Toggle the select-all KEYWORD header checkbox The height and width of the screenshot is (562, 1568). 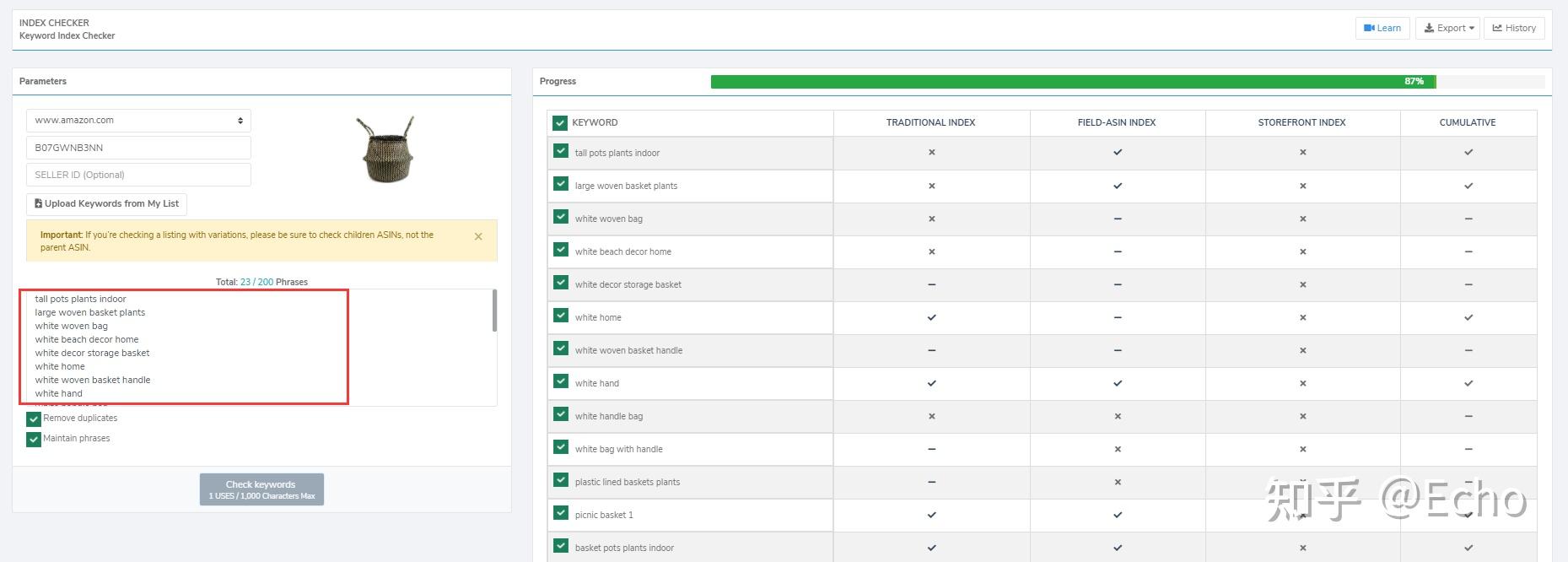tap(560, 122)
